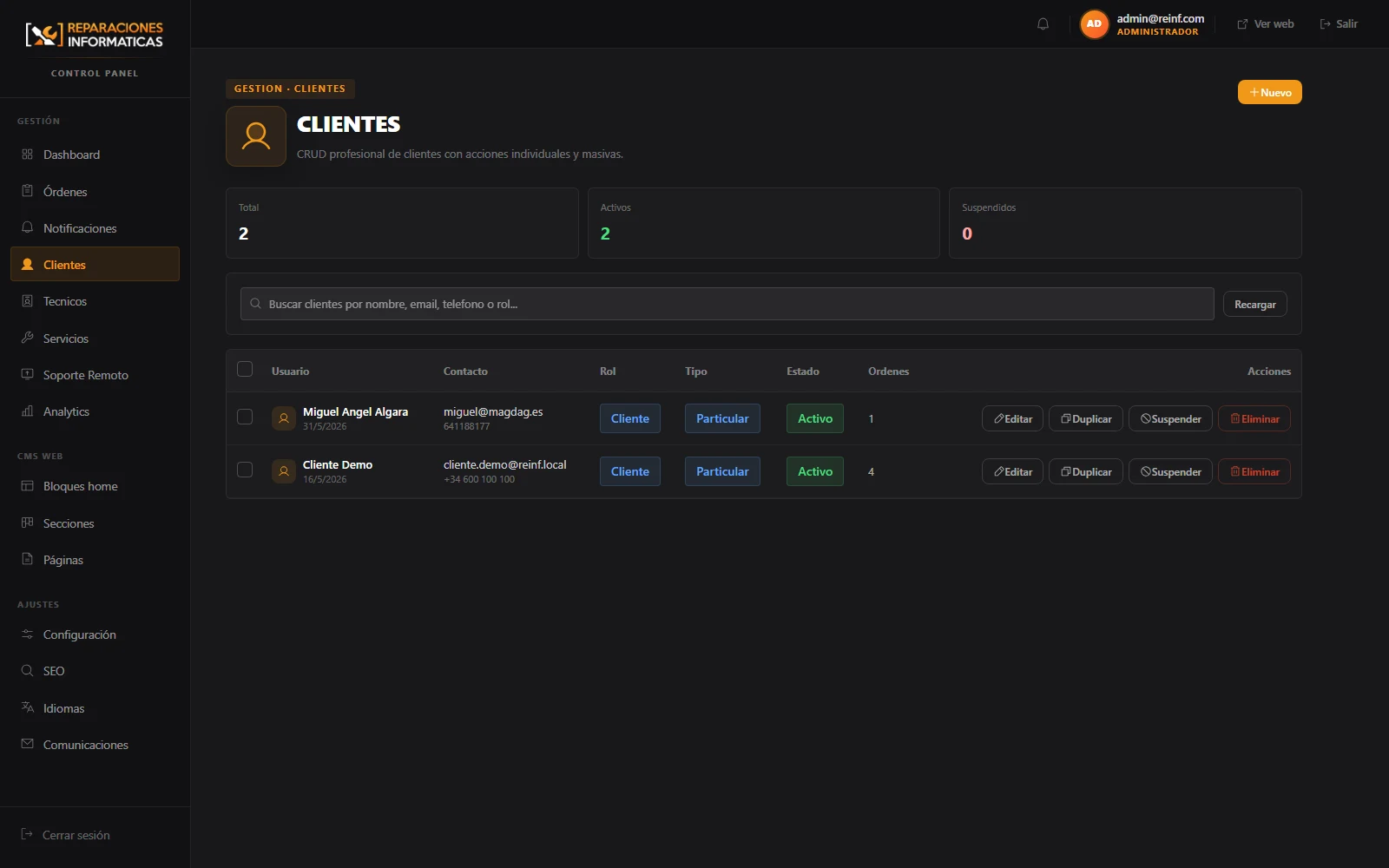Click the avatar icon beside Miguel Angel Algara

[x=284, y=418]
